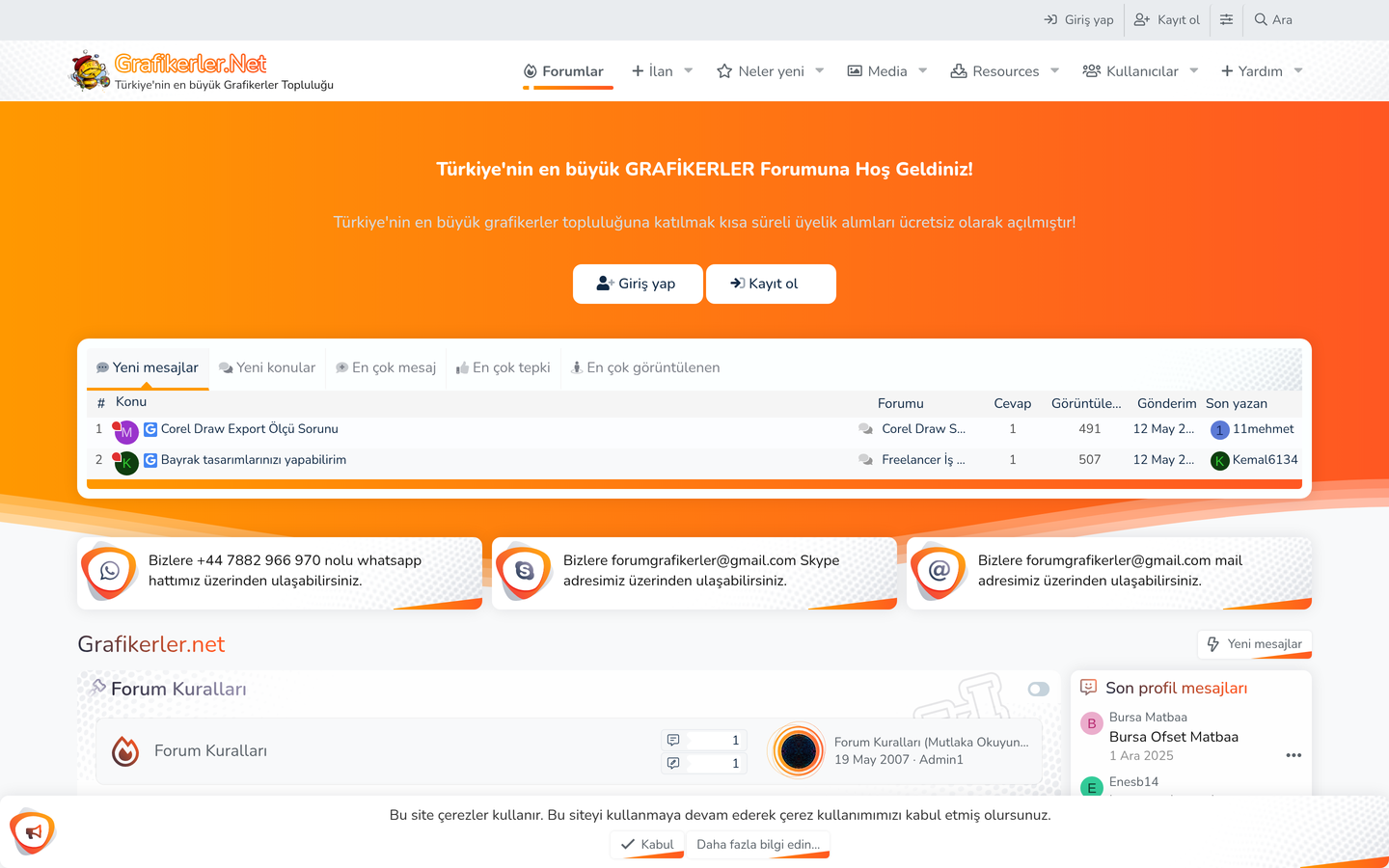Click Giriş yap in the top bar

point(1078,19)
